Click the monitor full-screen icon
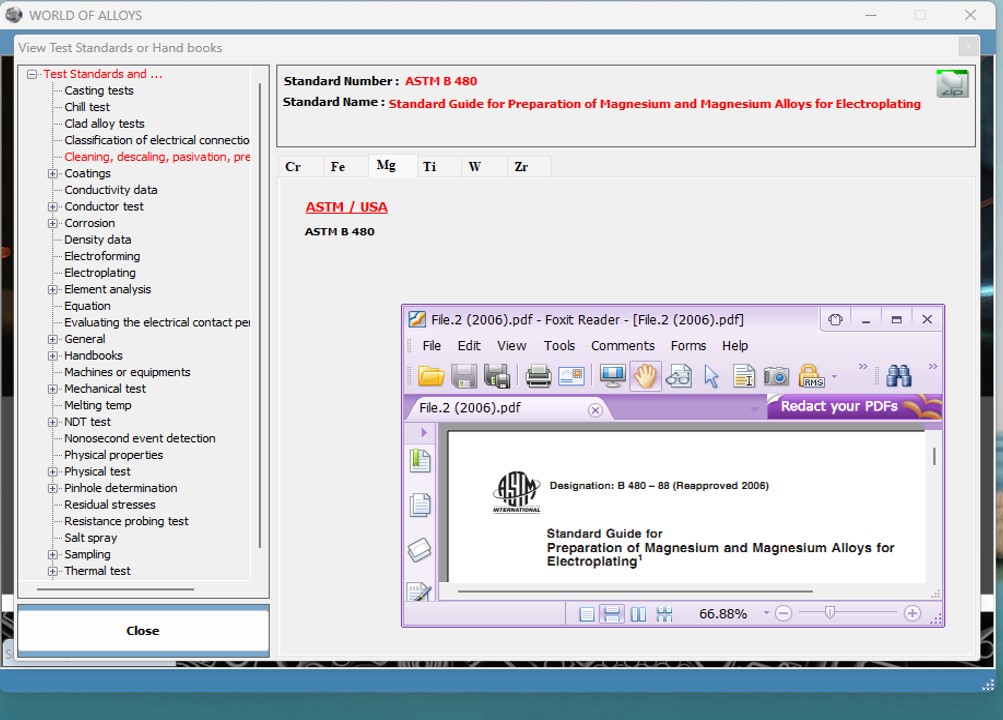1003x720 pixels. (x=612, y=376)
